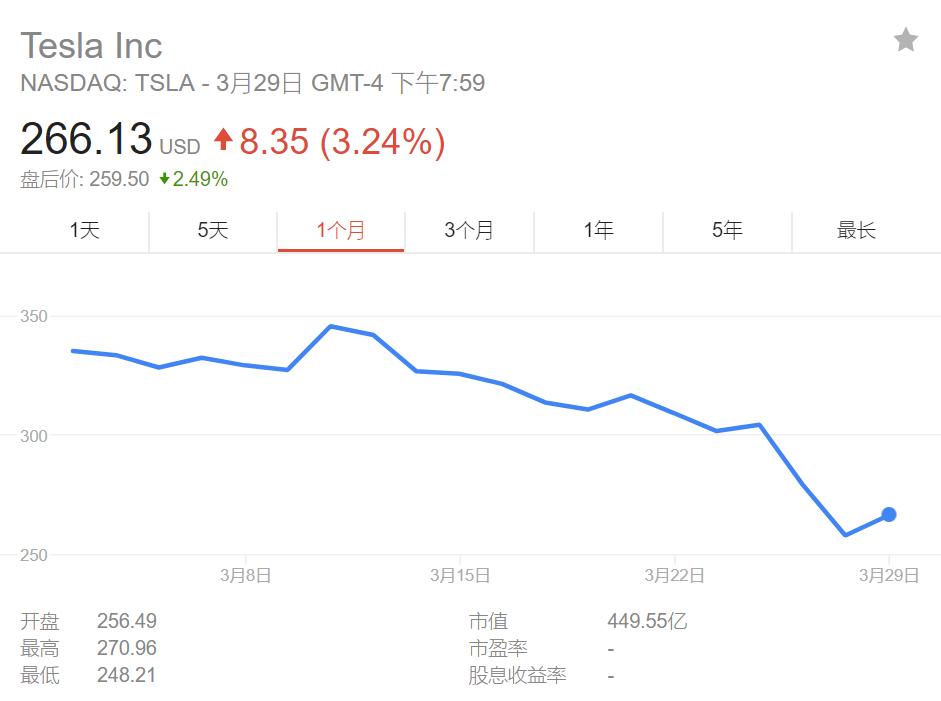941x701 pixels.
Task: Click the 3月29日 axis label
Action: click(889, 576)
